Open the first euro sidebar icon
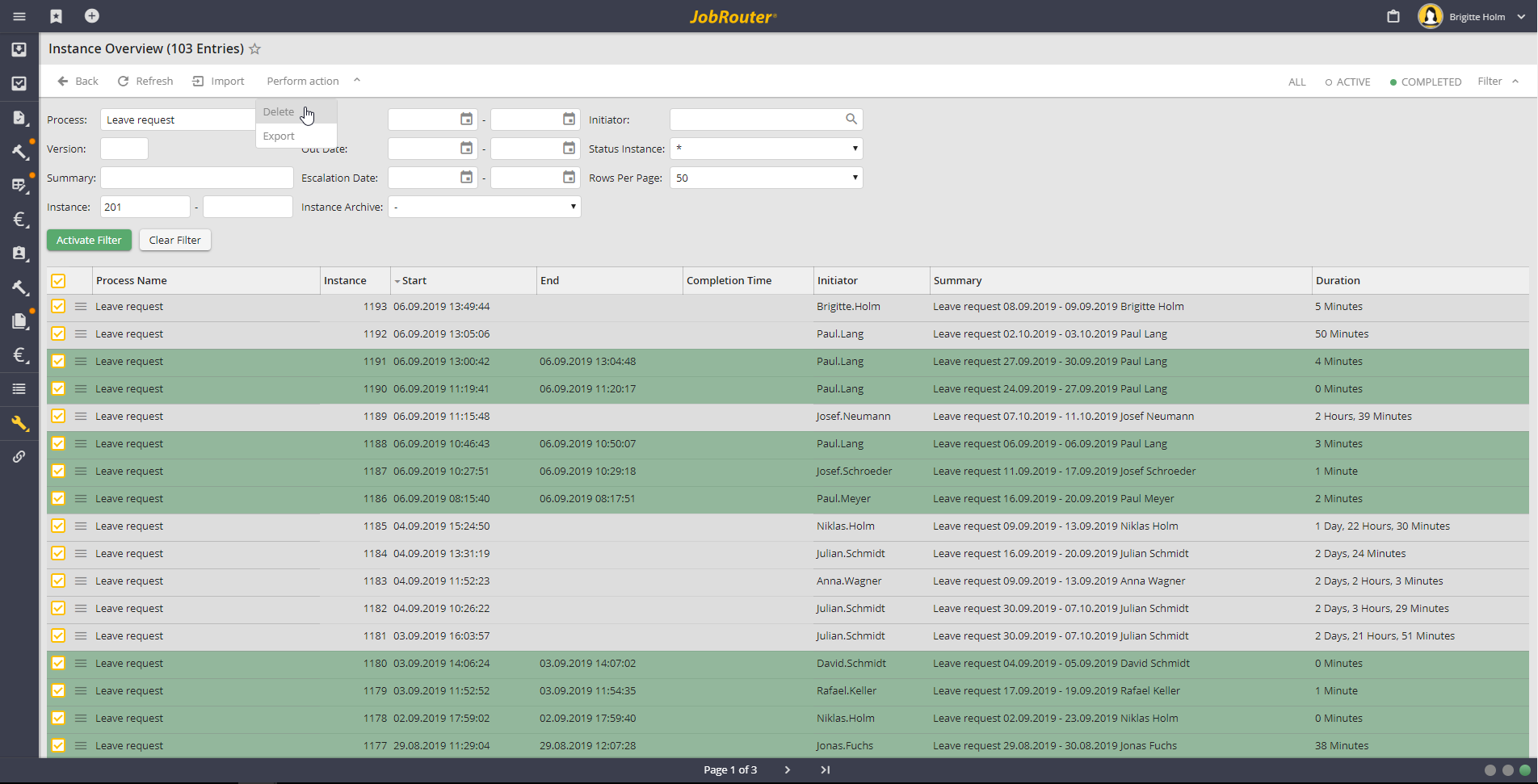The height and width of the screenshot is (784, 1538). 20,220
